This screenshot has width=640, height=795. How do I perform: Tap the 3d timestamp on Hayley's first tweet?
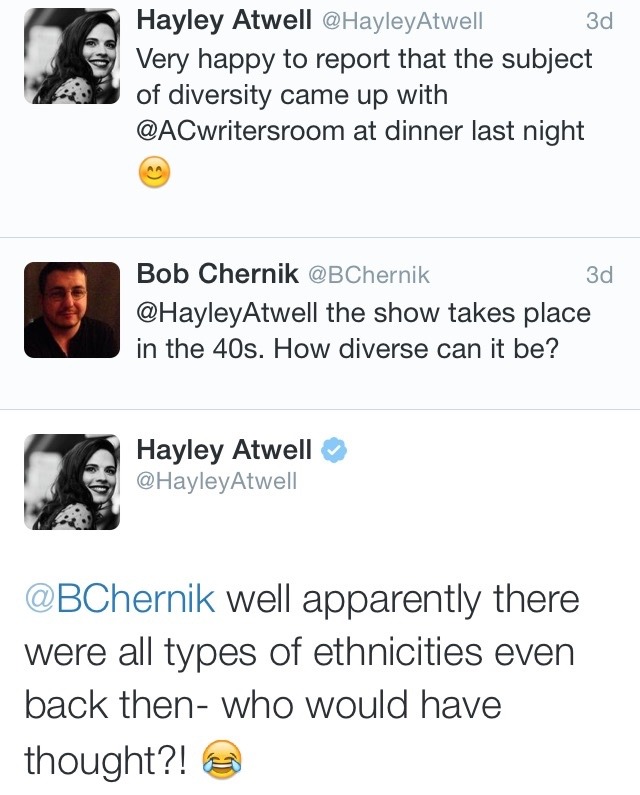[x=598, y=21]
